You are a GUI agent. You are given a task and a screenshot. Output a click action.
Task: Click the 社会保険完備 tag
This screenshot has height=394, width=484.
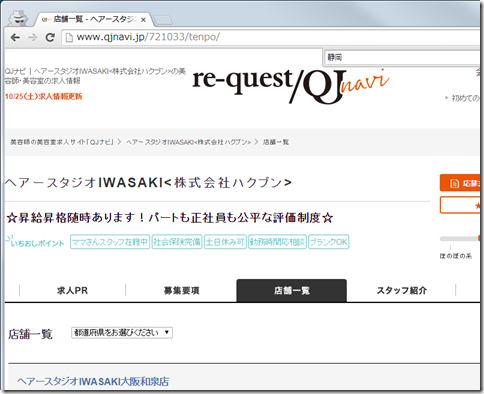tap(177, 242)
